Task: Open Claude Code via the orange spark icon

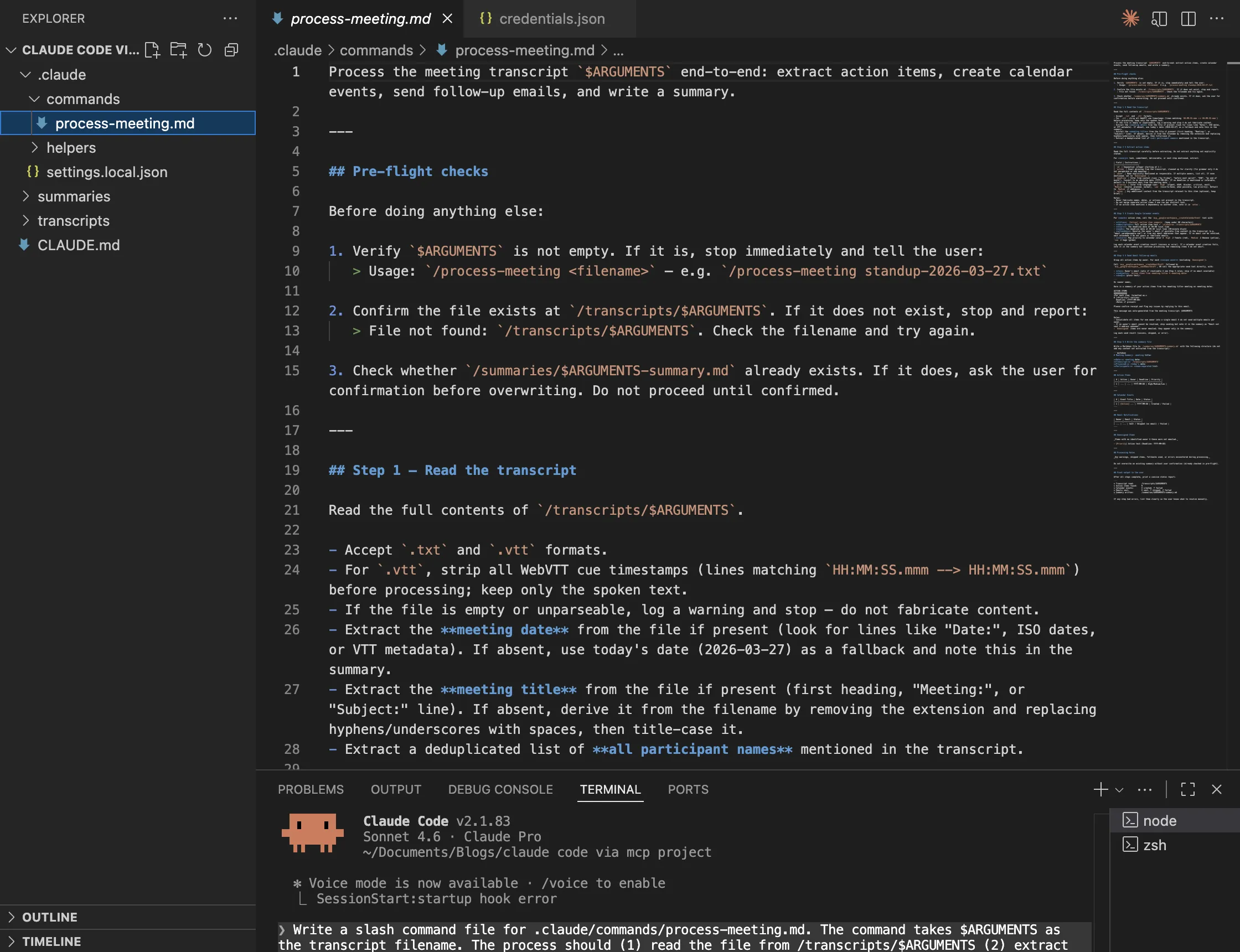Action: [1130, 19]
